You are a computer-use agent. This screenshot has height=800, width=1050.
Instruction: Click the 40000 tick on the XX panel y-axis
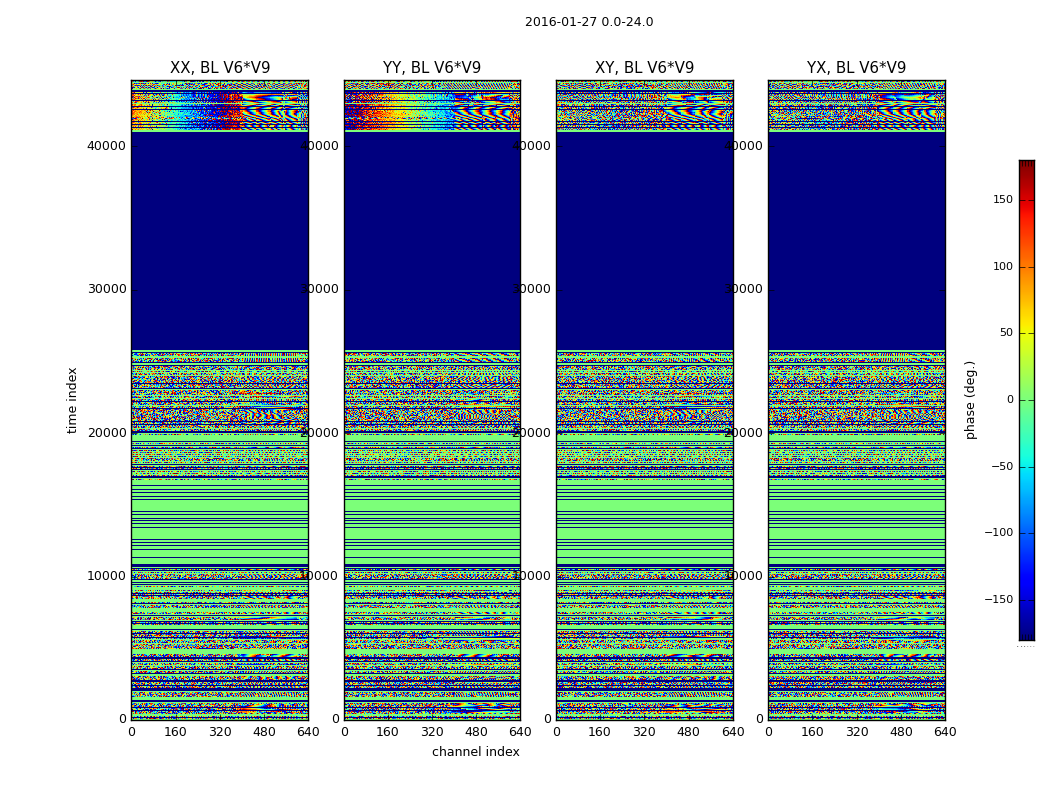point(106,146)
